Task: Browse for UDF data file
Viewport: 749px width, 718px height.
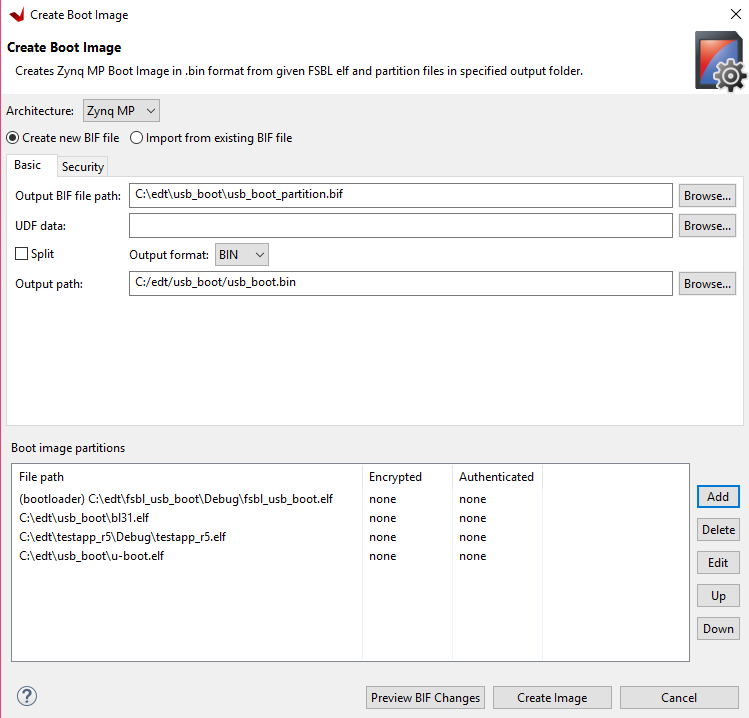Action: pos(707,226)
